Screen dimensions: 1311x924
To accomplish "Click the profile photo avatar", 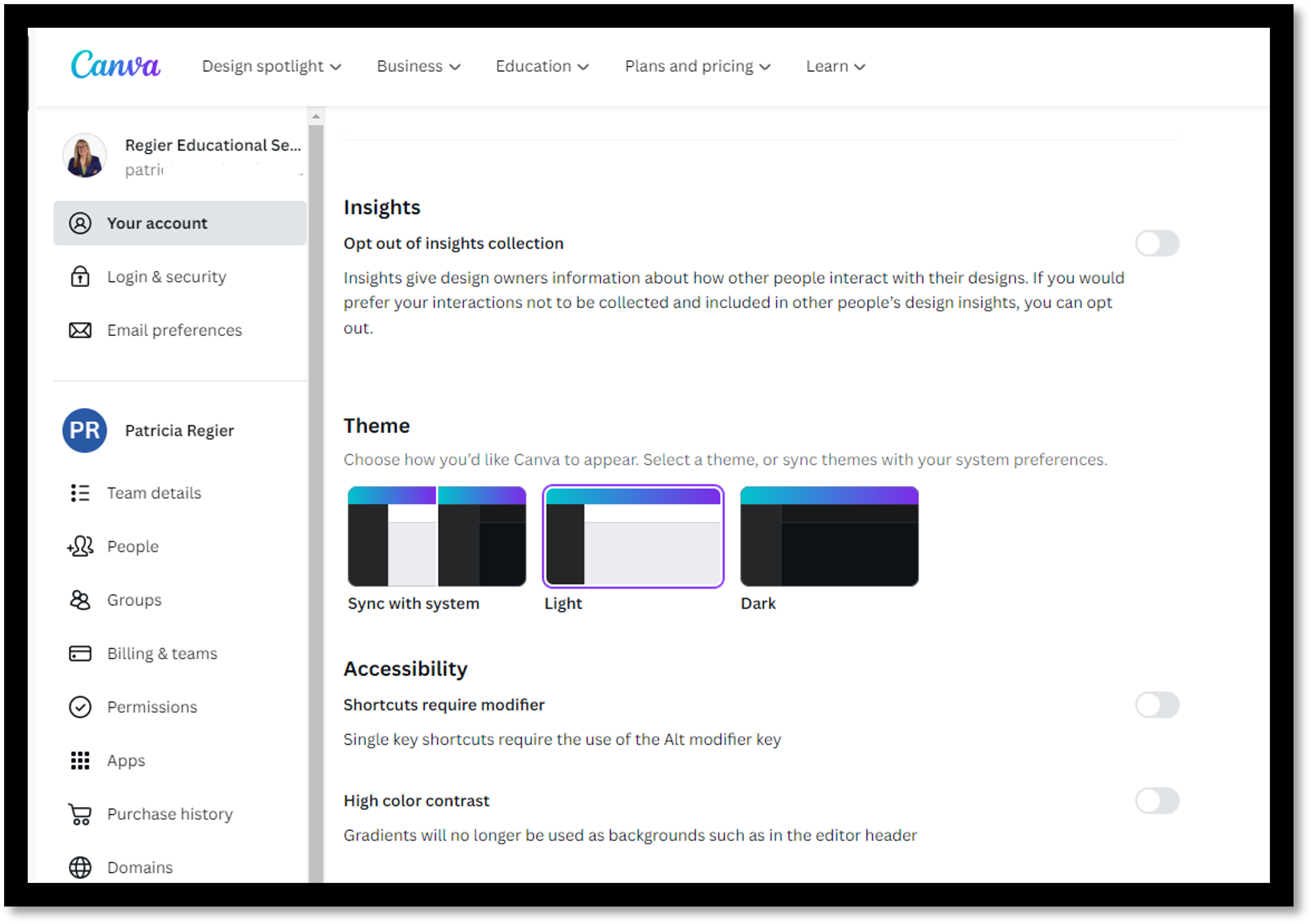I will [85, 155].
